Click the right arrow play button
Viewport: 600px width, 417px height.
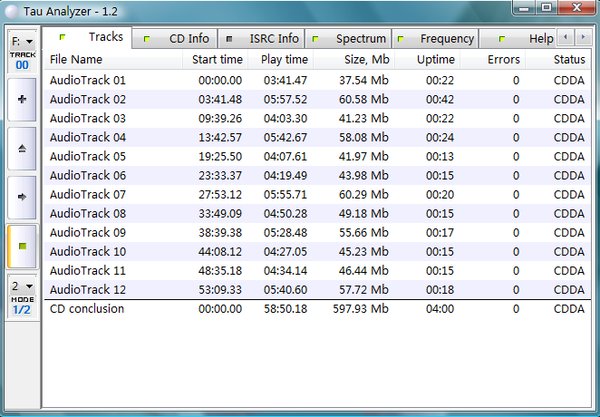[22, 197]
